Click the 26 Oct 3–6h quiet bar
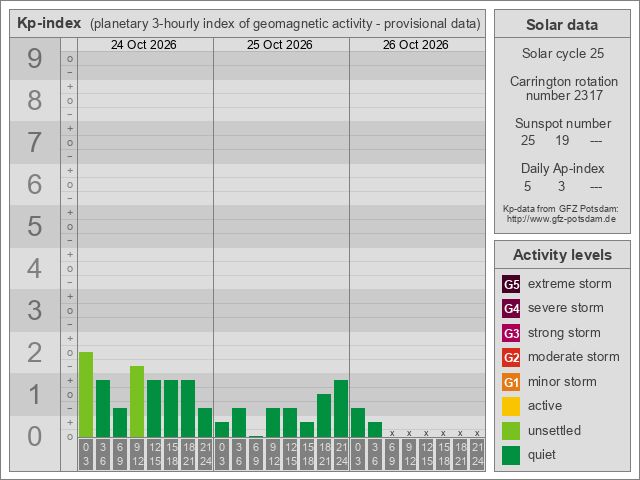Screen dimensions: 640x480 tap(375, 429)
